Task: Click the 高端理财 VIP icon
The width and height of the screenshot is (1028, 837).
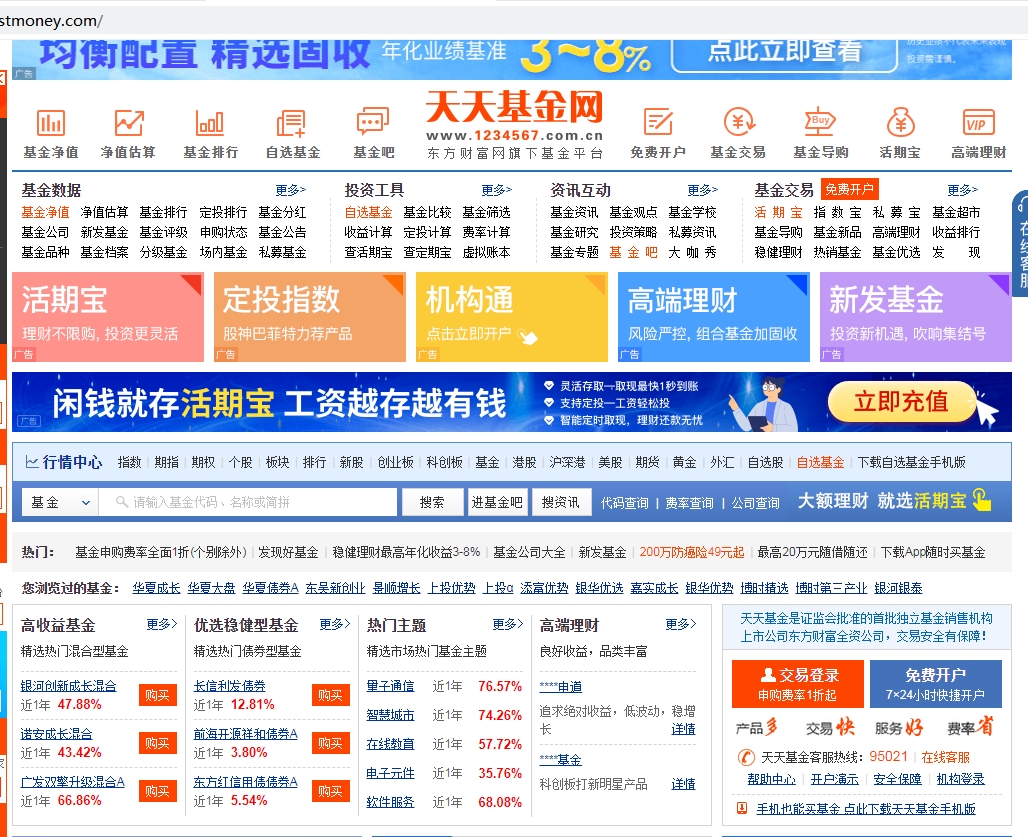Action: tap(979, 123)
